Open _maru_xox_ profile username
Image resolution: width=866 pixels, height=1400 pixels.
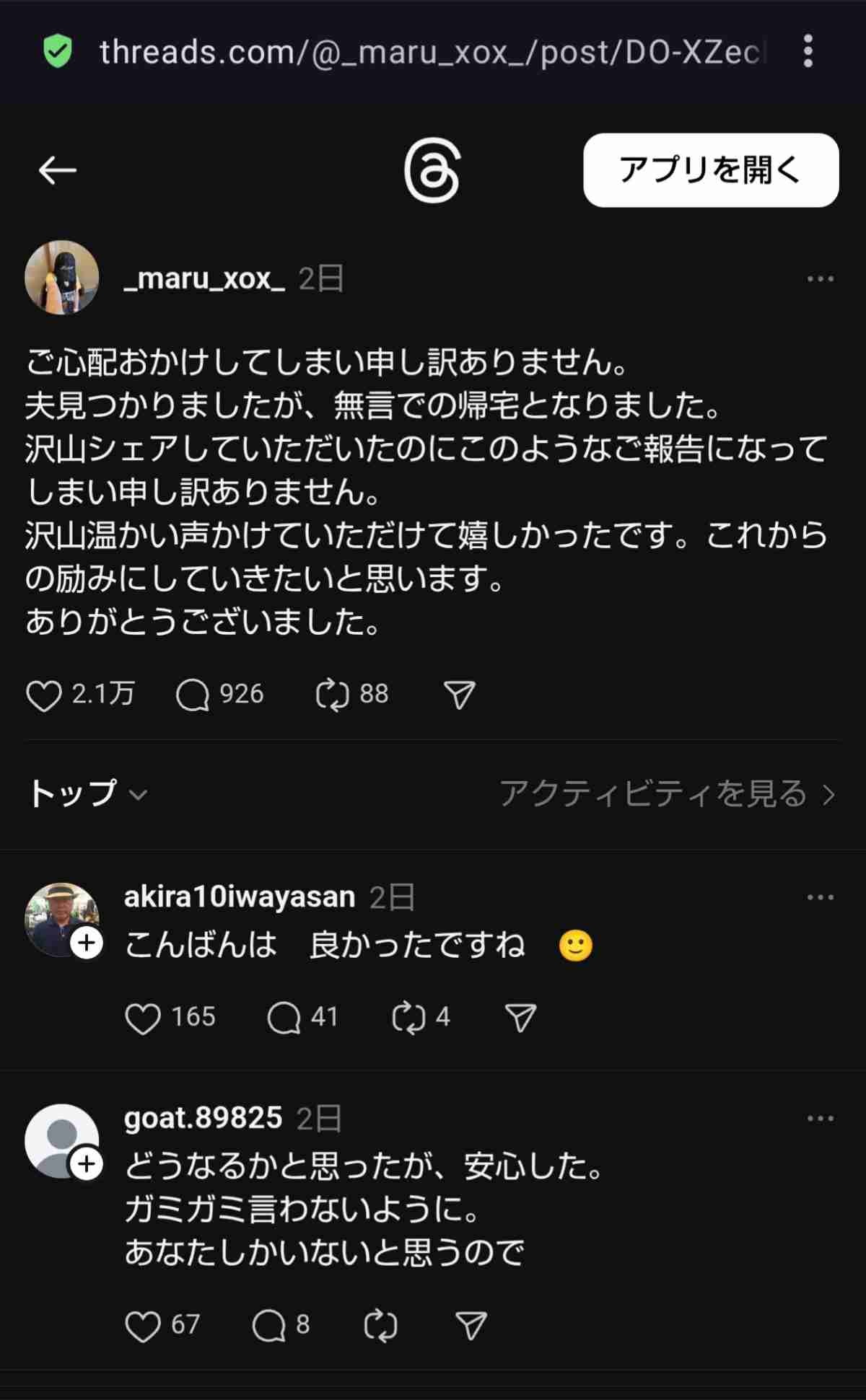(x=204, y=278)
